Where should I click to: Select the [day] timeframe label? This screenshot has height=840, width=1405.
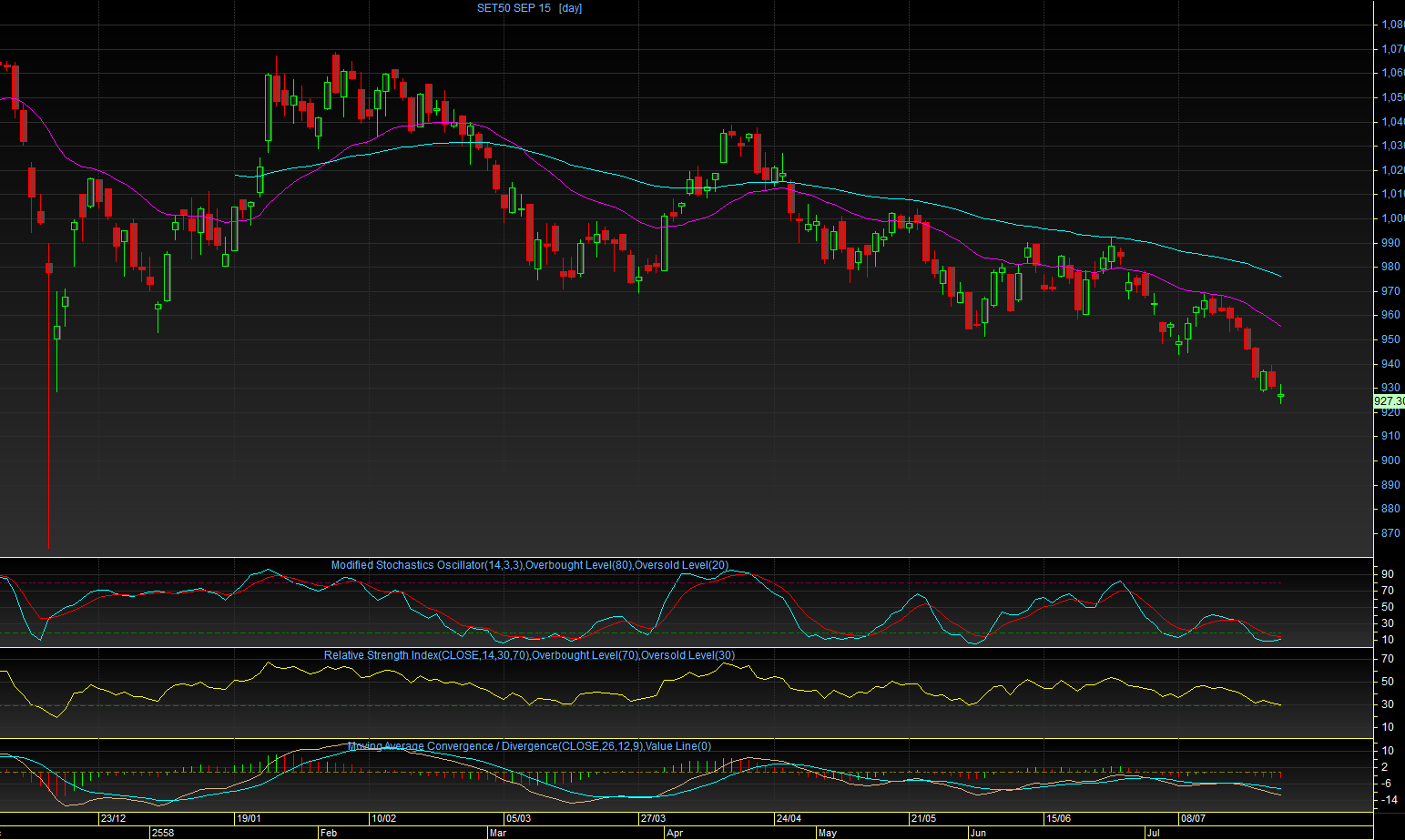pos(570,8)
